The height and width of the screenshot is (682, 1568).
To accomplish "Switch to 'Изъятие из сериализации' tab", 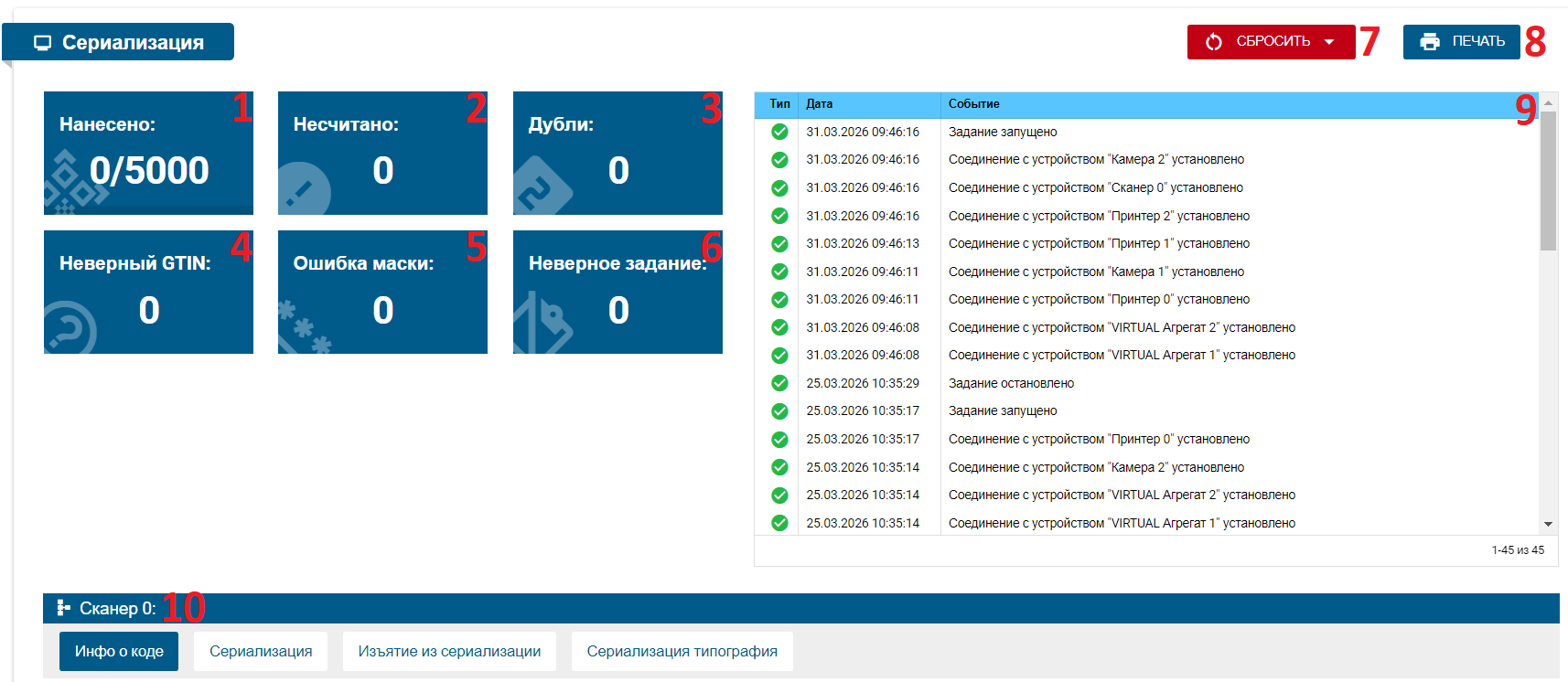I will coord(449,652).
